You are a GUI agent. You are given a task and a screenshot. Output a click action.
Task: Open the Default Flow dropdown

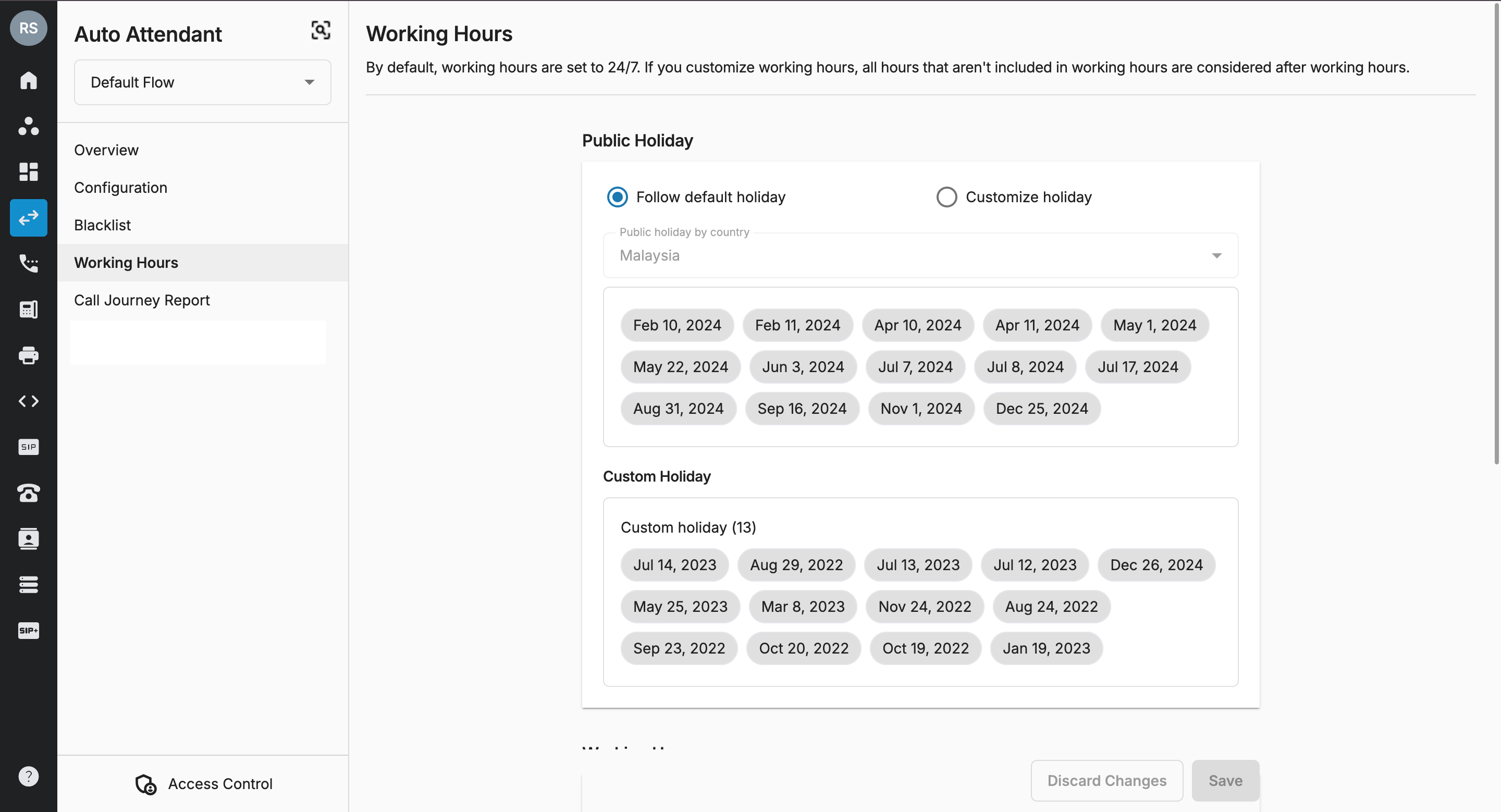click(202, 82)
